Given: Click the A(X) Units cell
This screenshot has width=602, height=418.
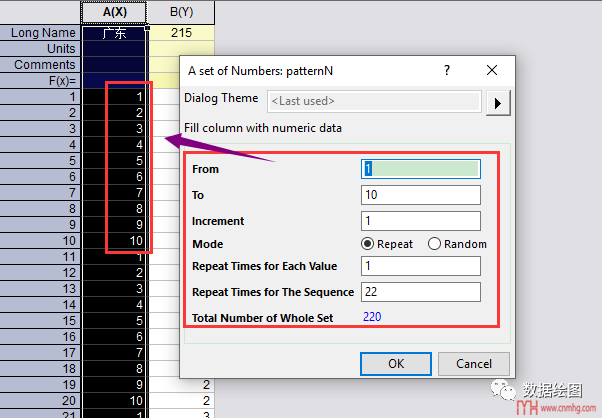Looking at the screenshot, I should [114, 49].
